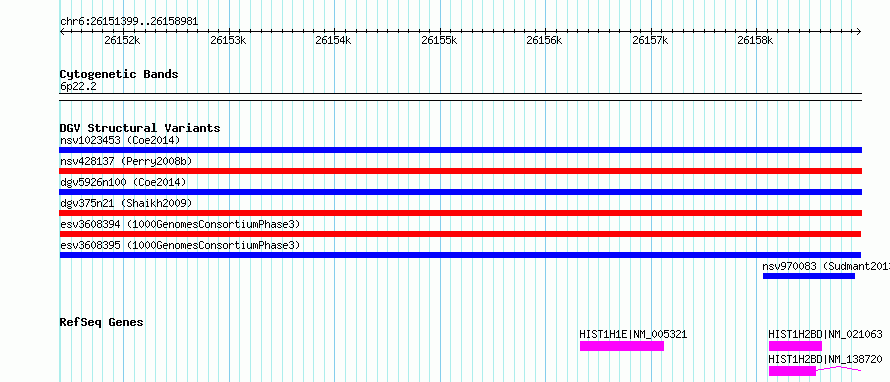Screen dimensions: 890x382
Task: Click the ruler's left arrowhead
Action: pyautogui.click(x=62, y=31)
